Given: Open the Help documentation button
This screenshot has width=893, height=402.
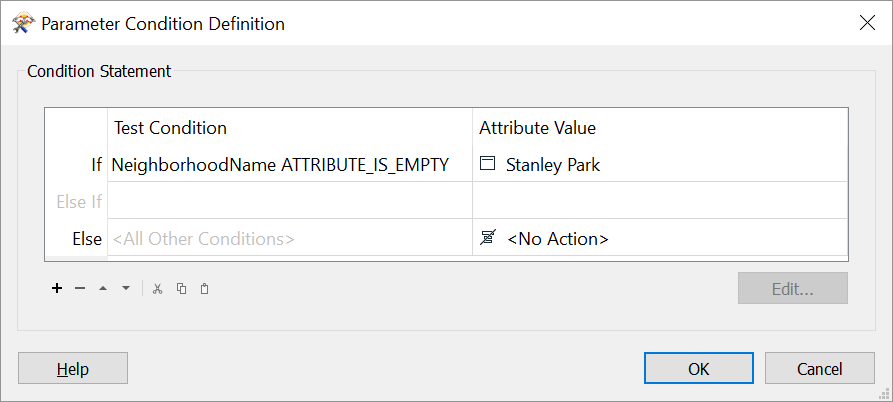Looking at the screenshot, I should pos(73,368).
